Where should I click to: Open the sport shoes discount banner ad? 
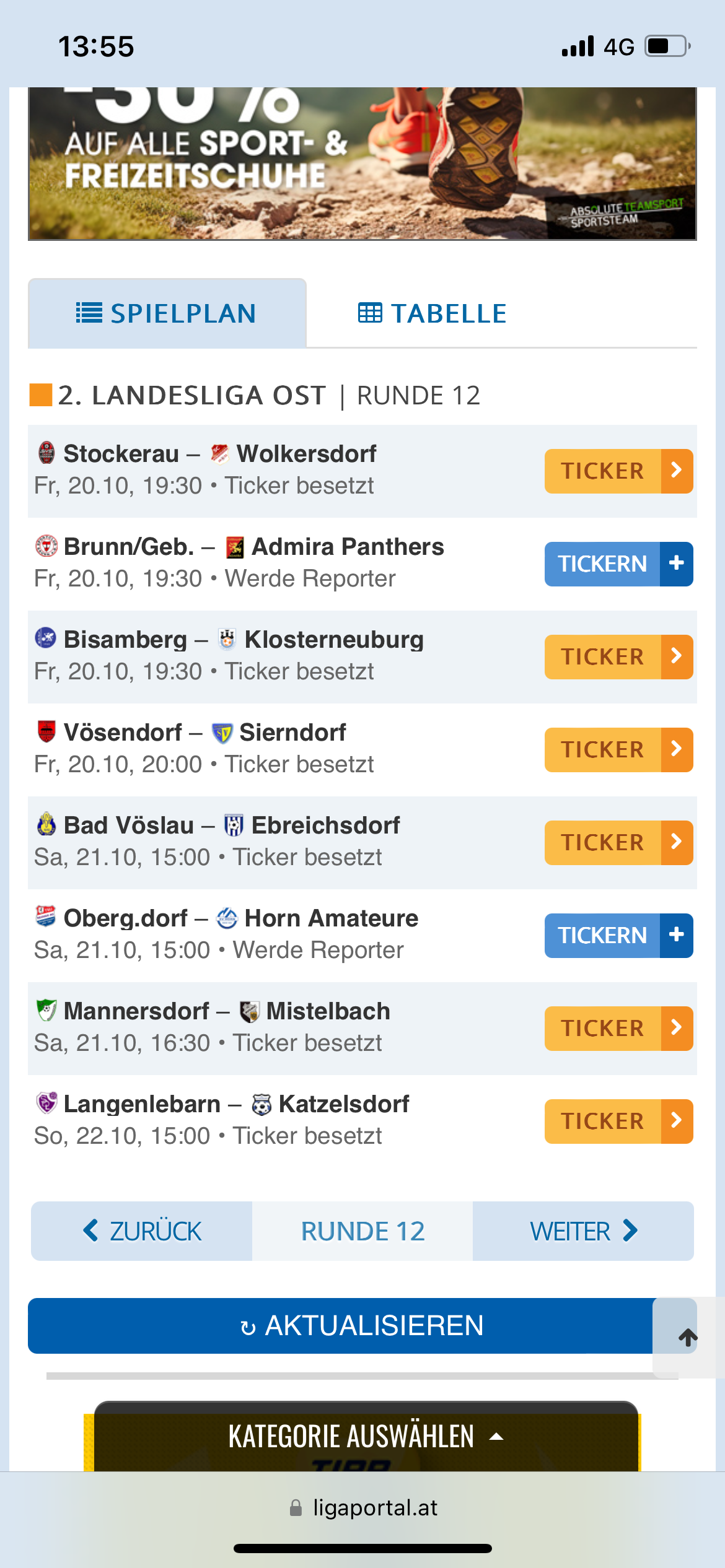point(362,163)
